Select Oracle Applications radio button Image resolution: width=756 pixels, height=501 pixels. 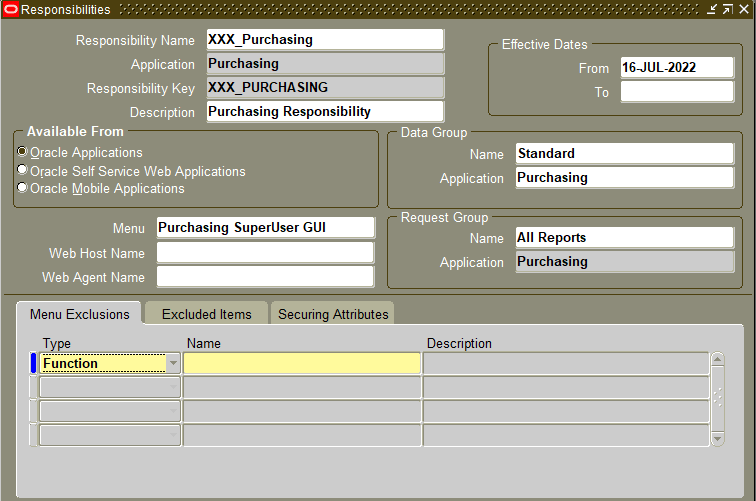22,151
